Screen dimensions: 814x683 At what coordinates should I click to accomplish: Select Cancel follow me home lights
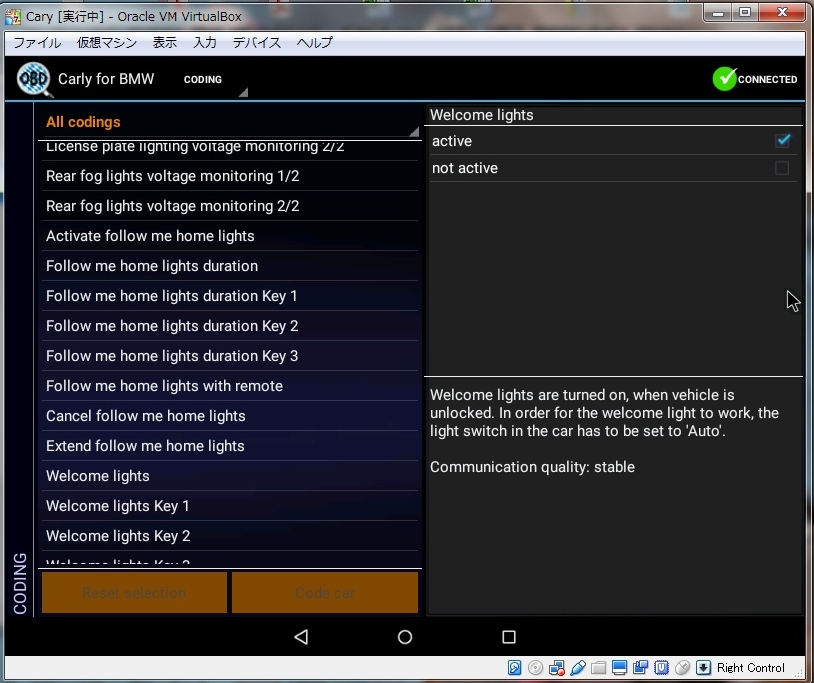pyautogui.click(x=229, y=416)
